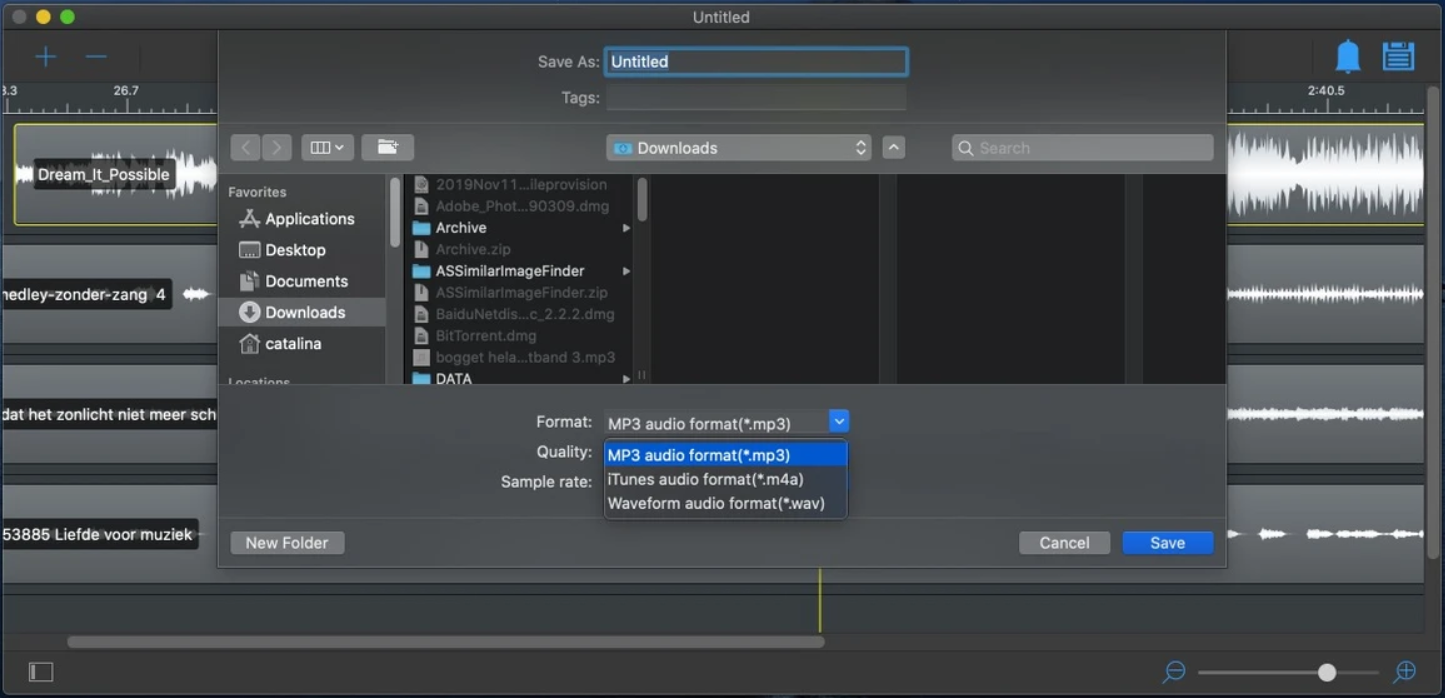The image size is (1445, 698).
Task: Select the Dream_It_Possible track label
Action: point(104,174)
